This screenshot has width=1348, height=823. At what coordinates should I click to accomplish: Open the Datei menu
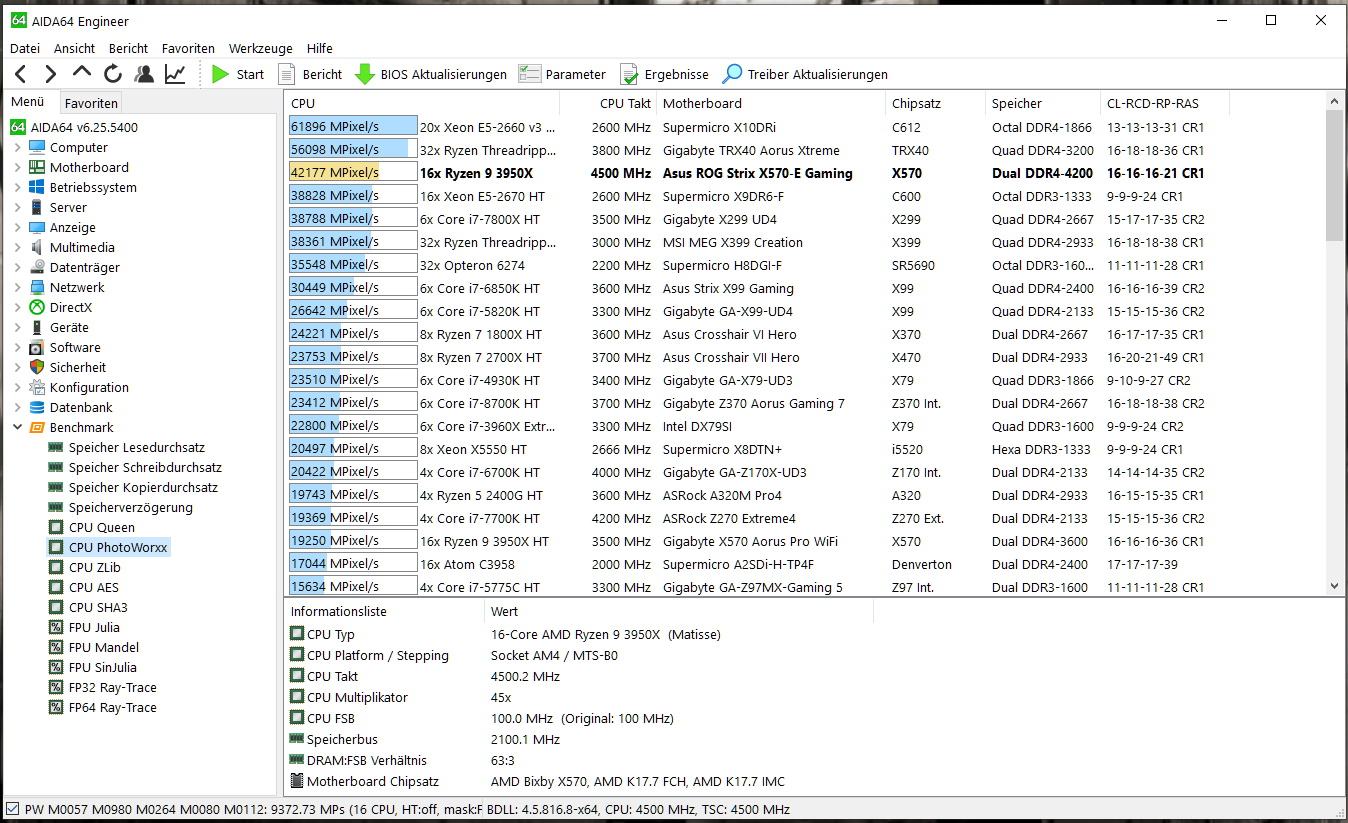coord(25,48)
